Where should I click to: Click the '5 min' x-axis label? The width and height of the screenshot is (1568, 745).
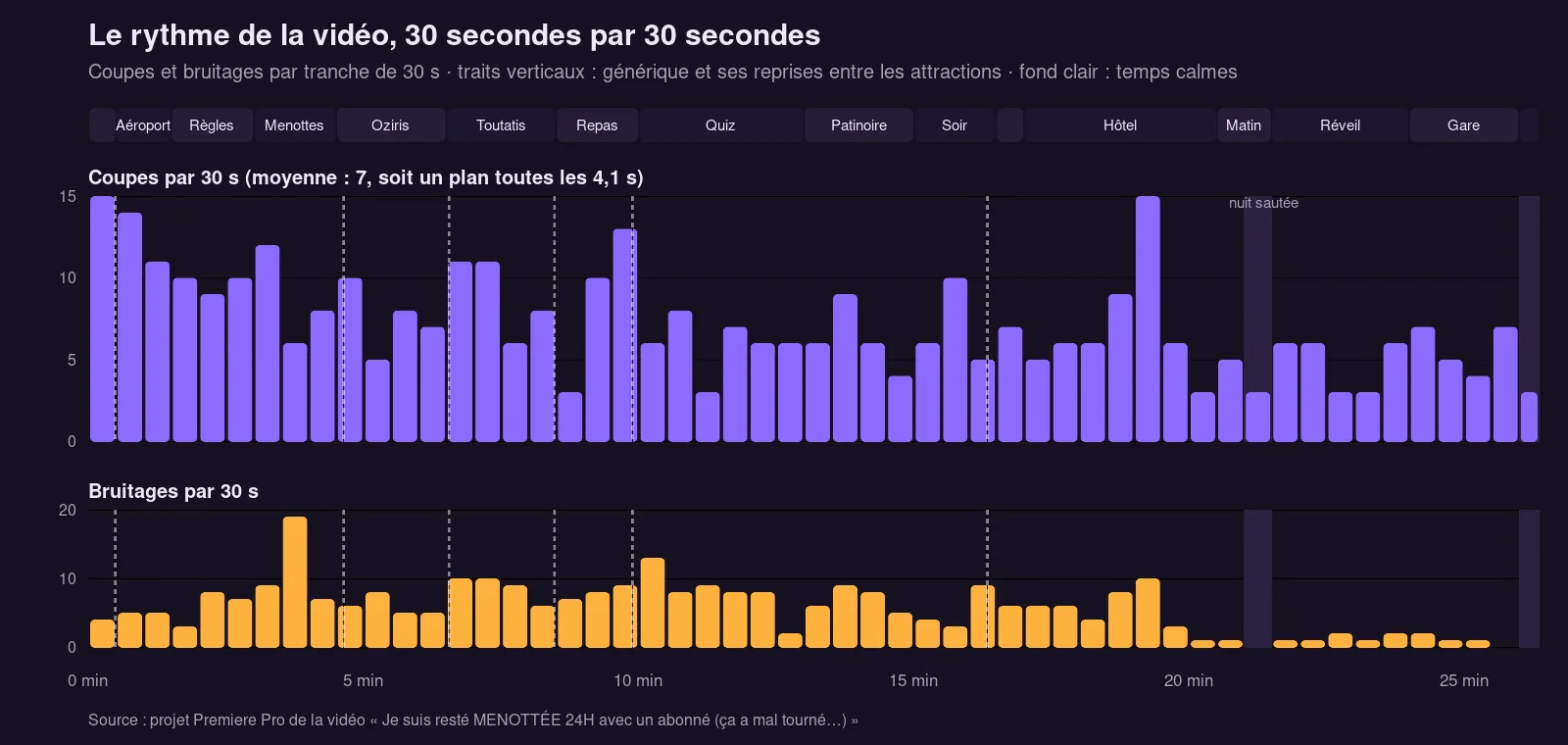tap(363, 680)
